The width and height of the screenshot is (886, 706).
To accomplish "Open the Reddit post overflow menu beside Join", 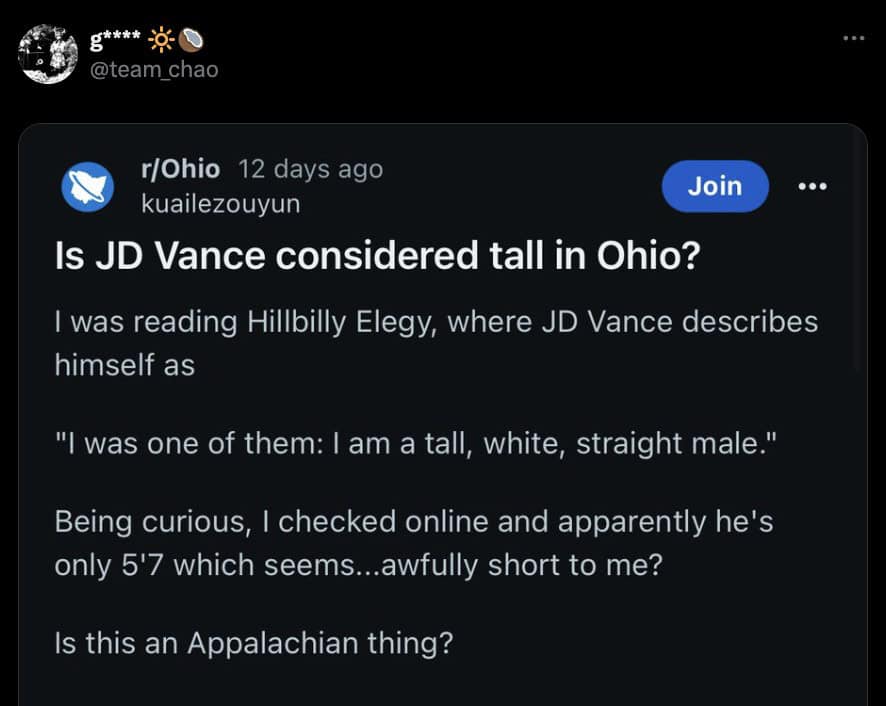I will click(x=812, y=186).
